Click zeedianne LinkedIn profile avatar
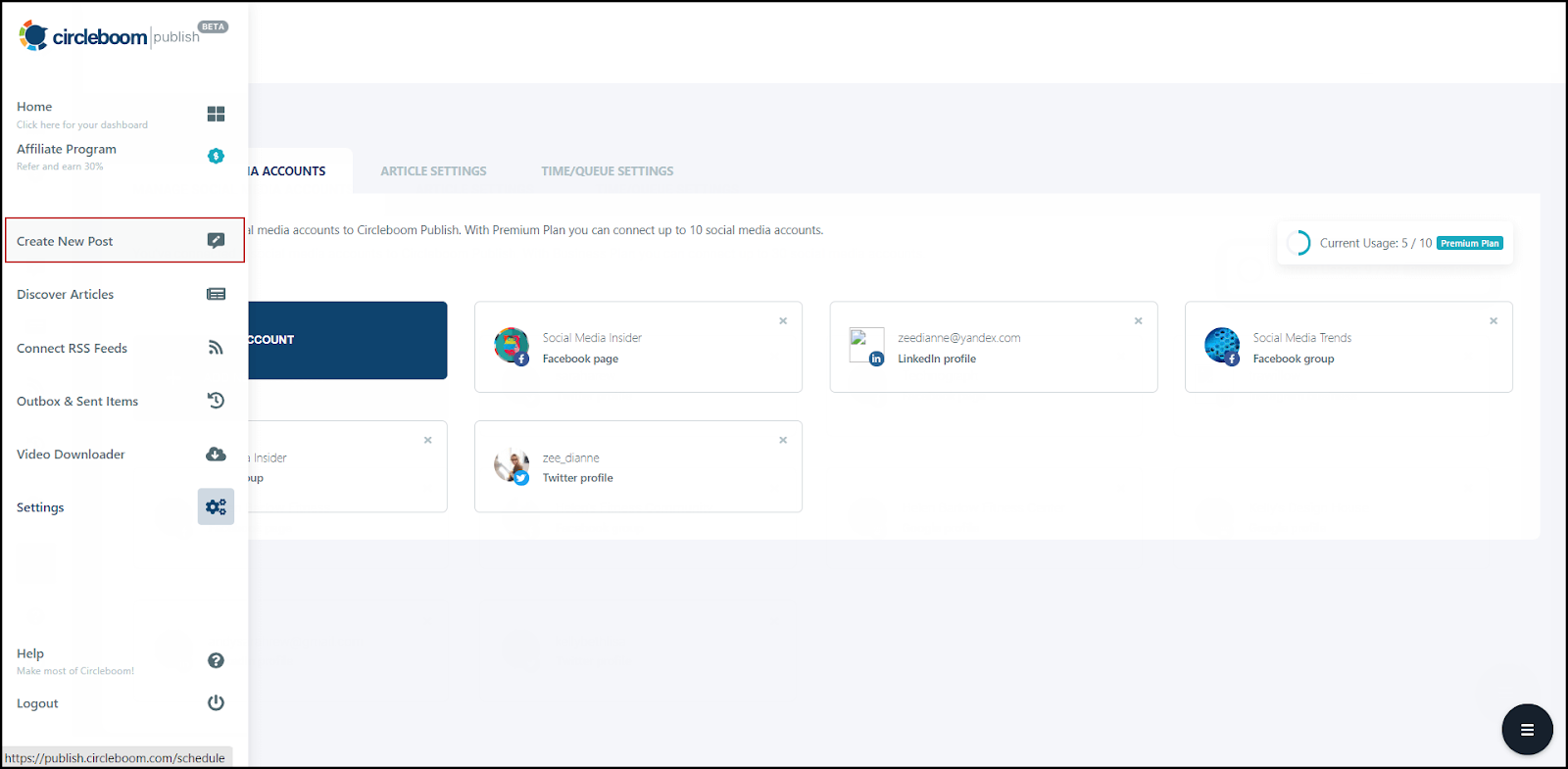The image size is (1568, 769). coord(866,346)
